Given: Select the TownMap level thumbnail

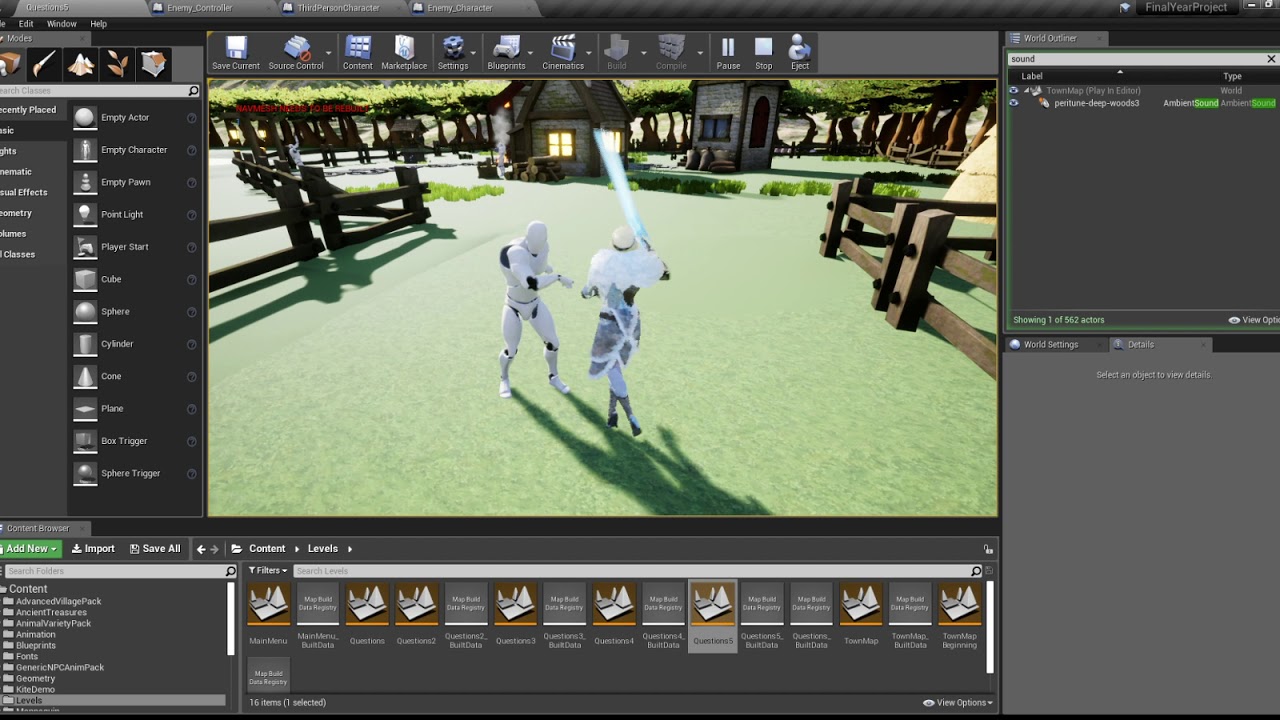Looking at the screenshot, I should (861, 606).
